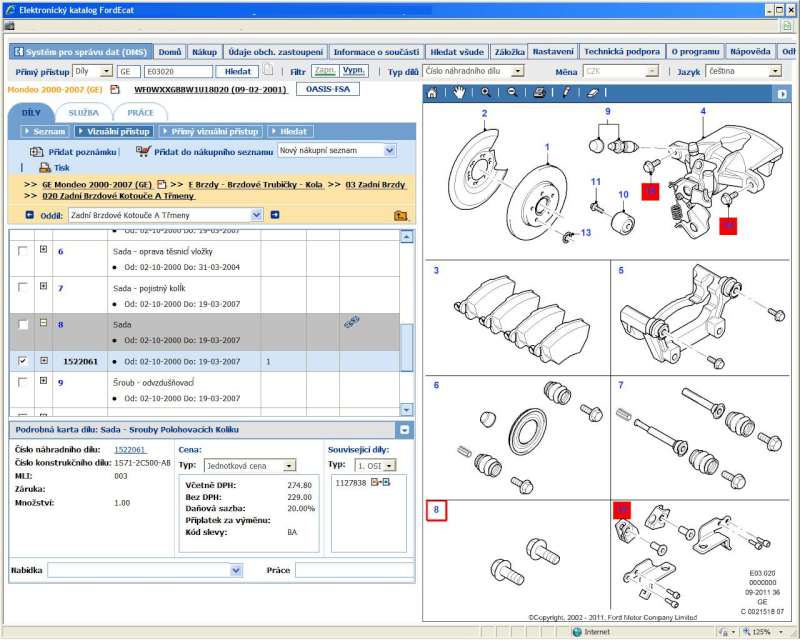Print the diagram with printer icon
This screenshot has width=800, height=640.
click(539, 93)
